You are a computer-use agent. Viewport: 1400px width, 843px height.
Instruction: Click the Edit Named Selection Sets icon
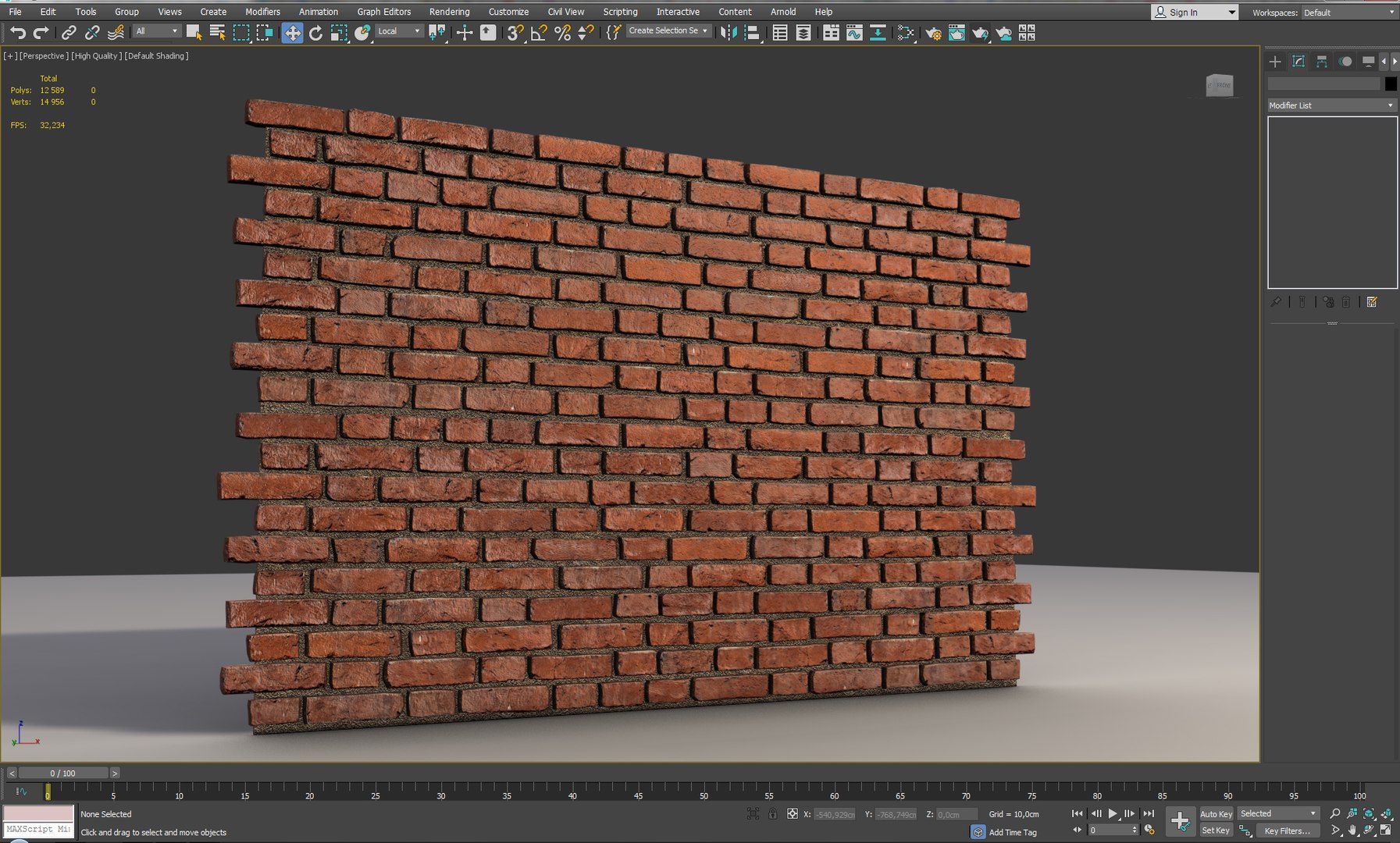614,32
